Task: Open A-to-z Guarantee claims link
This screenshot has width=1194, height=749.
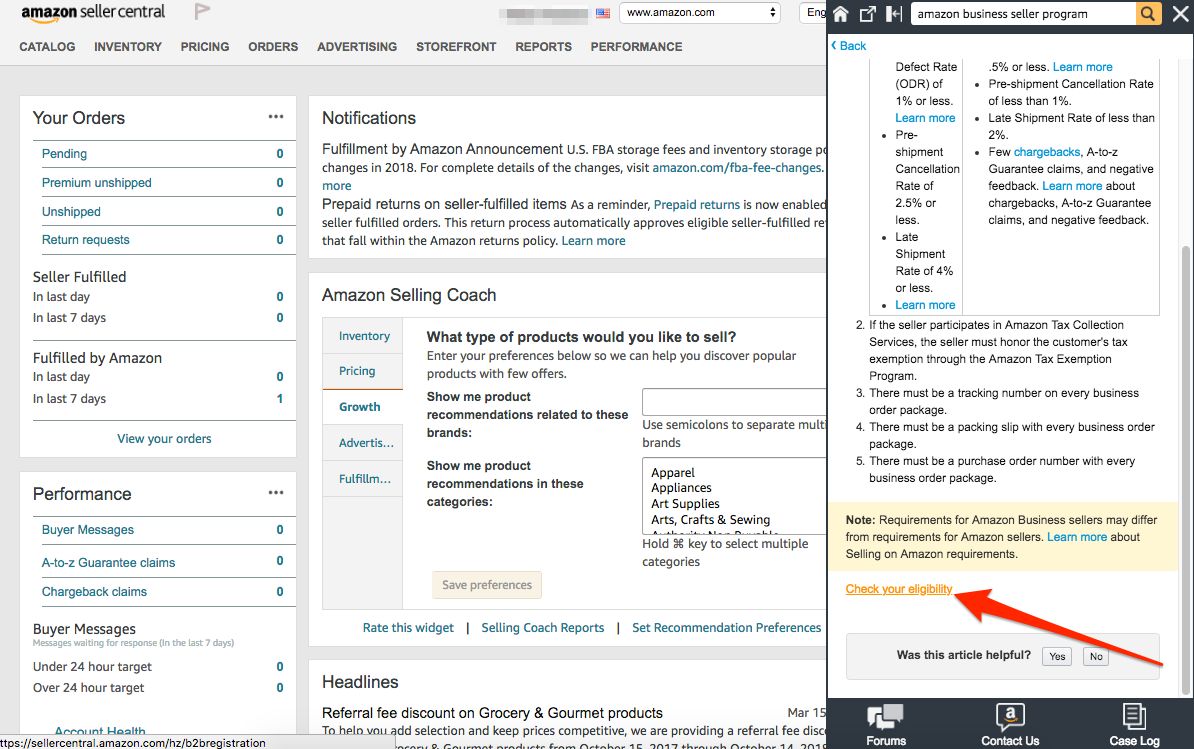Action: click(108, 563)
